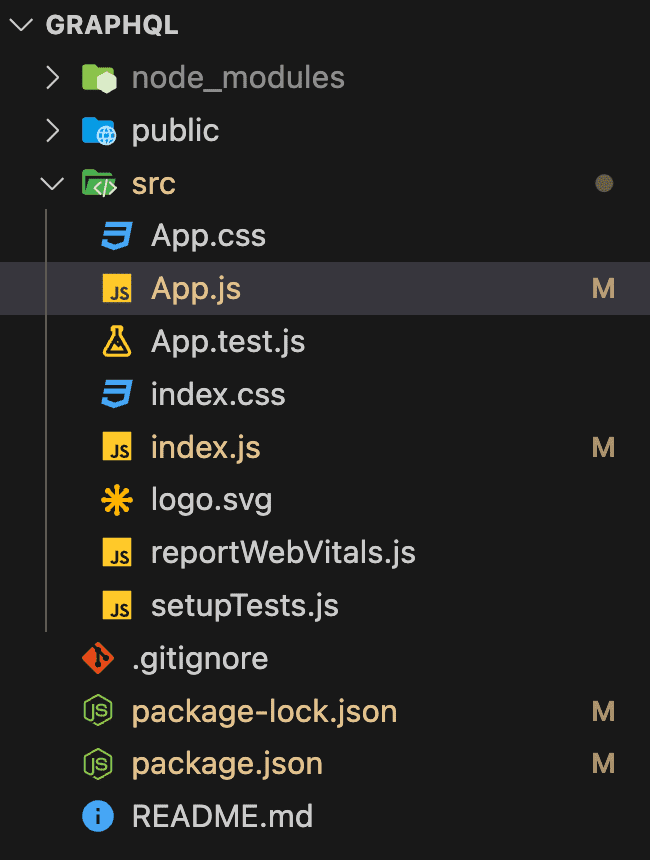650x860 pixels.
Task: Select setupTests.js in the explorer
Action: 245,606
